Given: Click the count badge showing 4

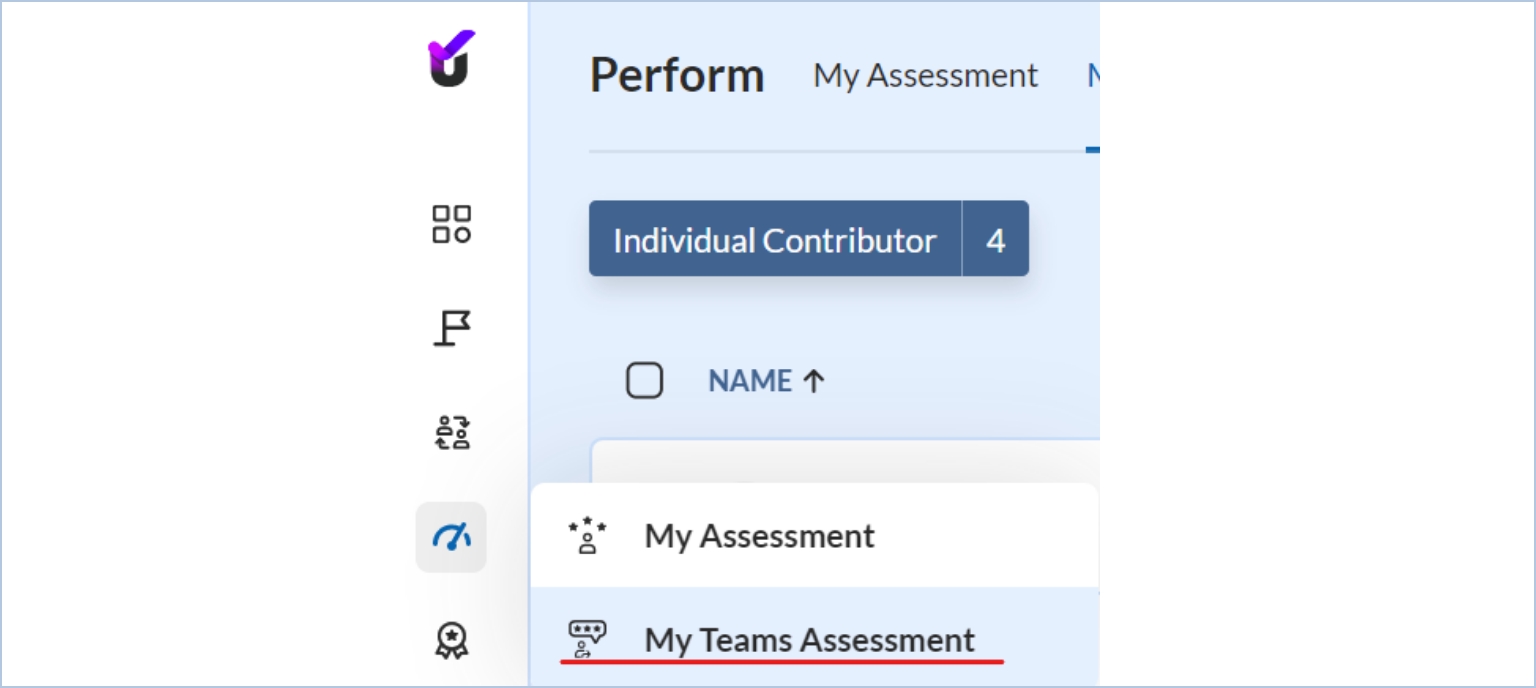Looking at the screenshot, I should click(x=995, y=239).
